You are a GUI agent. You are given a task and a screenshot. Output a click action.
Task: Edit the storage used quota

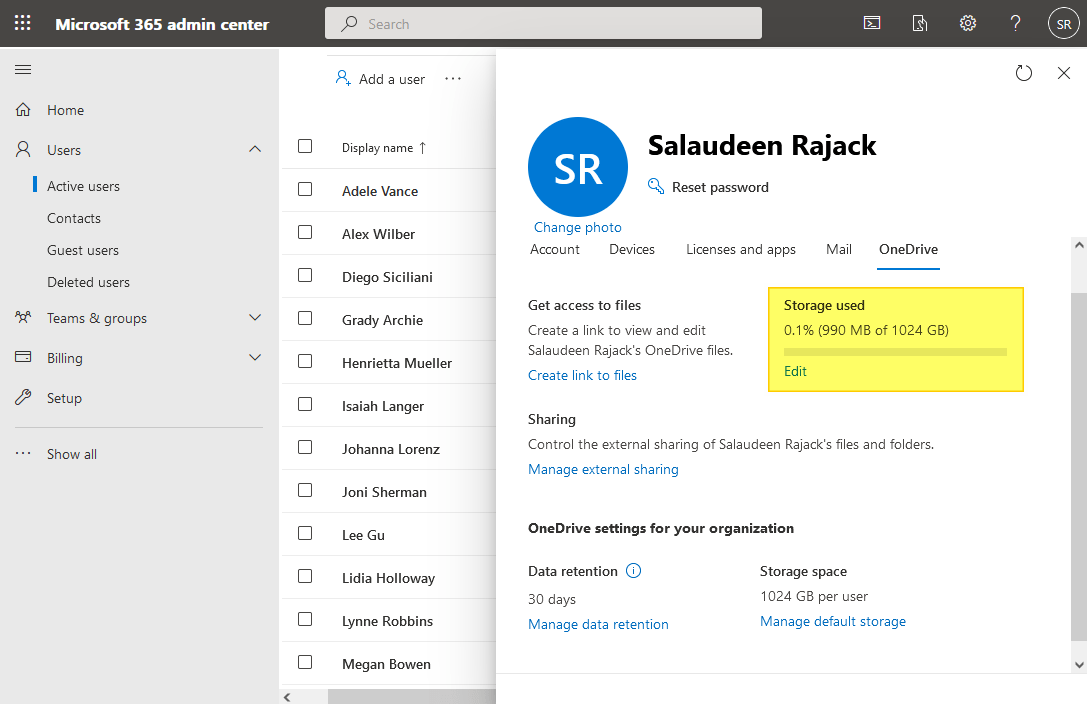coord(795,371)
